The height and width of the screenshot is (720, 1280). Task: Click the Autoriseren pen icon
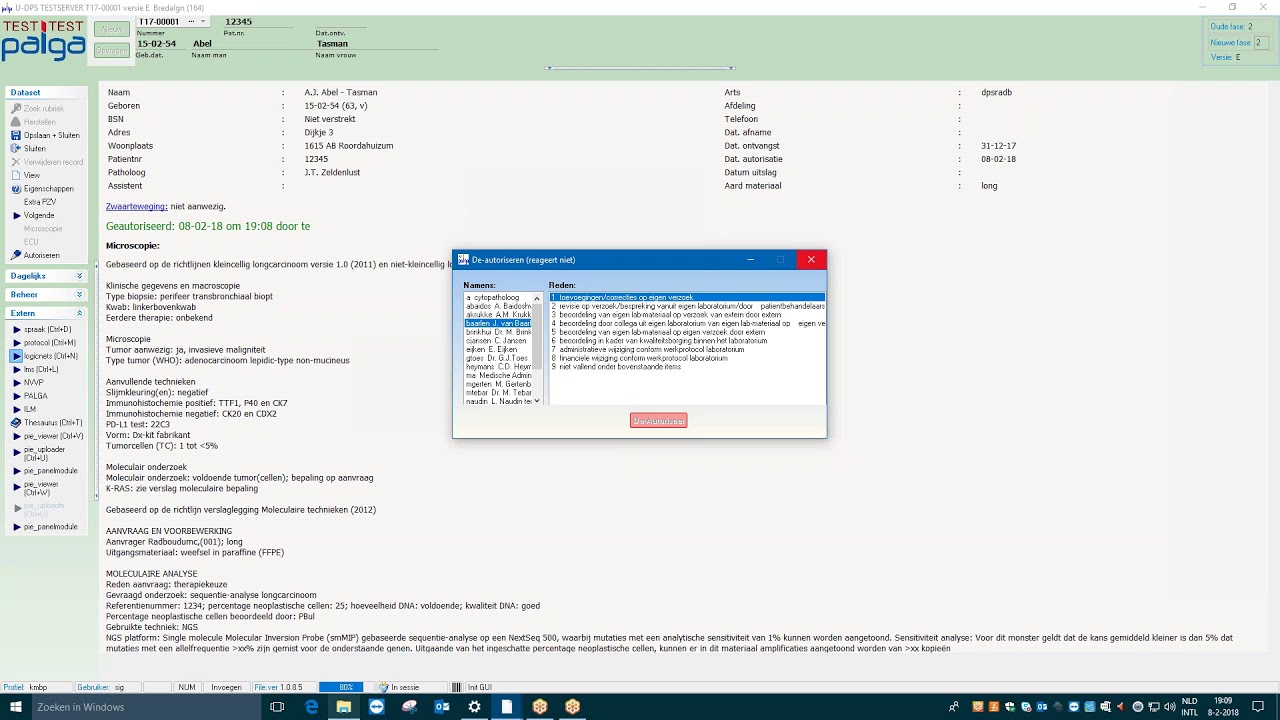pyautogui.click(x=15, y=255)
